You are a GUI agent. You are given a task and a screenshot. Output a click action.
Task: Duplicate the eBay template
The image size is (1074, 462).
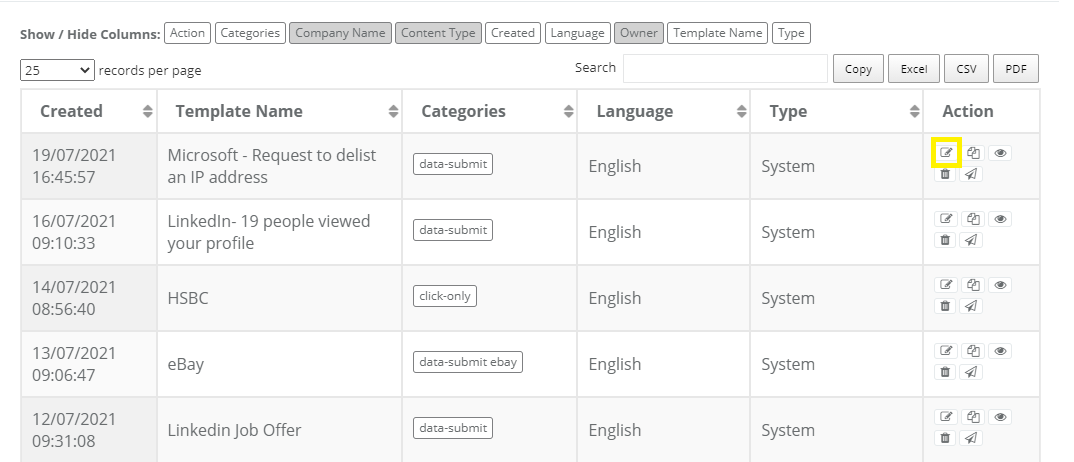pyautogui.click(x=973, y=351)
